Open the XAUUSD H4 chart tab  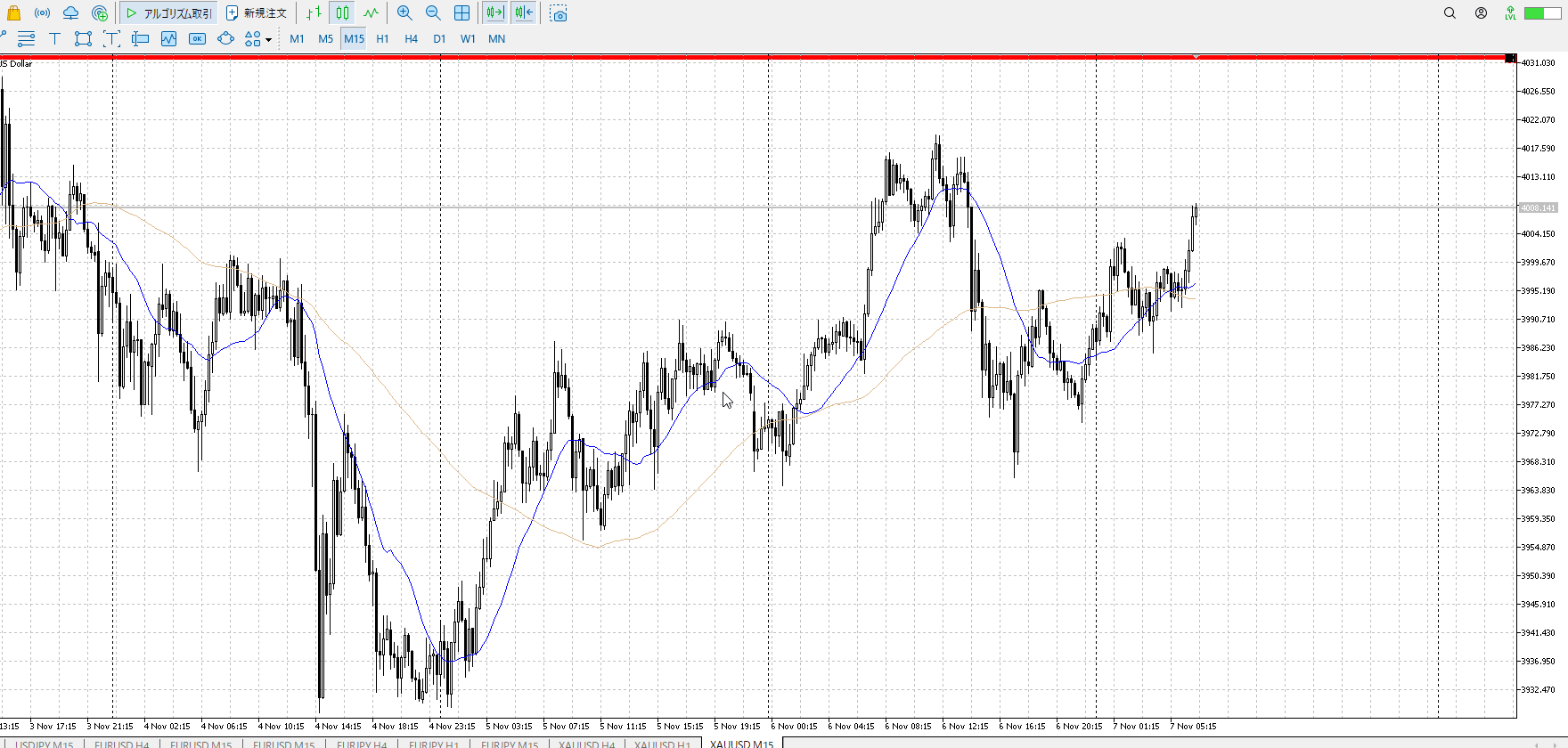[586, 744]
